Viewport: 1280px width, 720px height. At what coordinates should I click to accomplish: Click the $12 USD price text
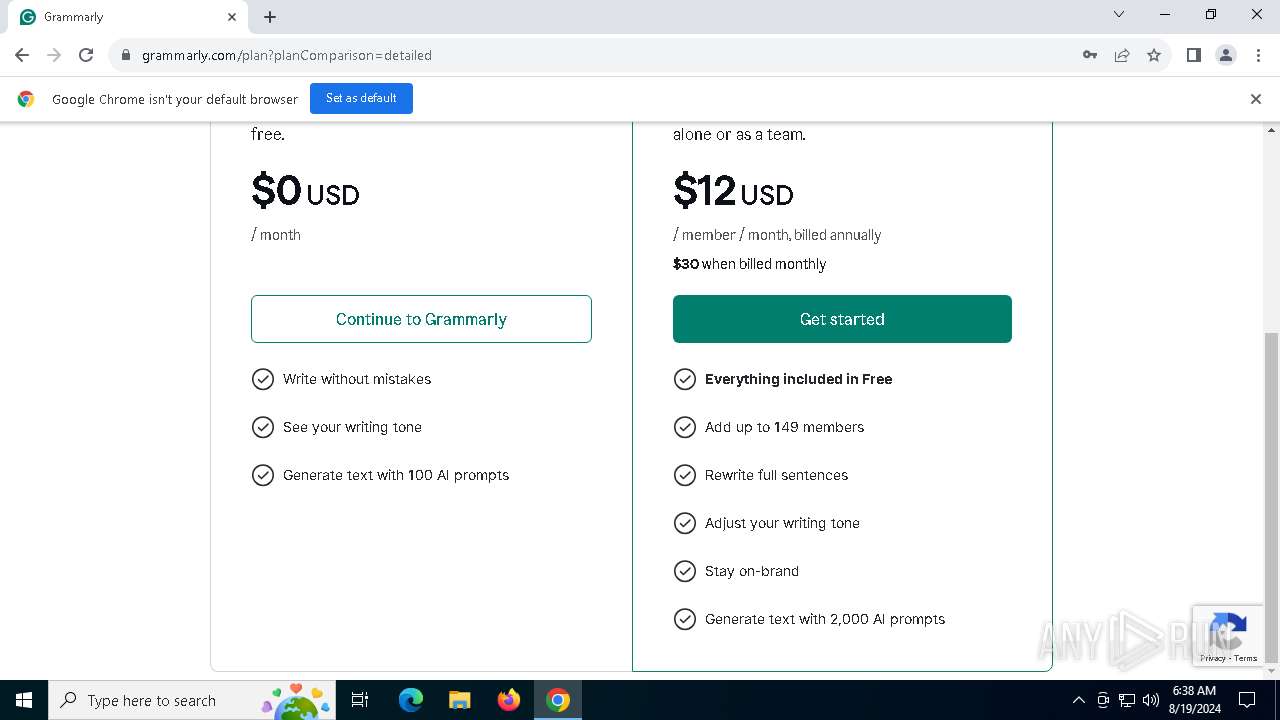pyautogui.click(x=733, y=190)
